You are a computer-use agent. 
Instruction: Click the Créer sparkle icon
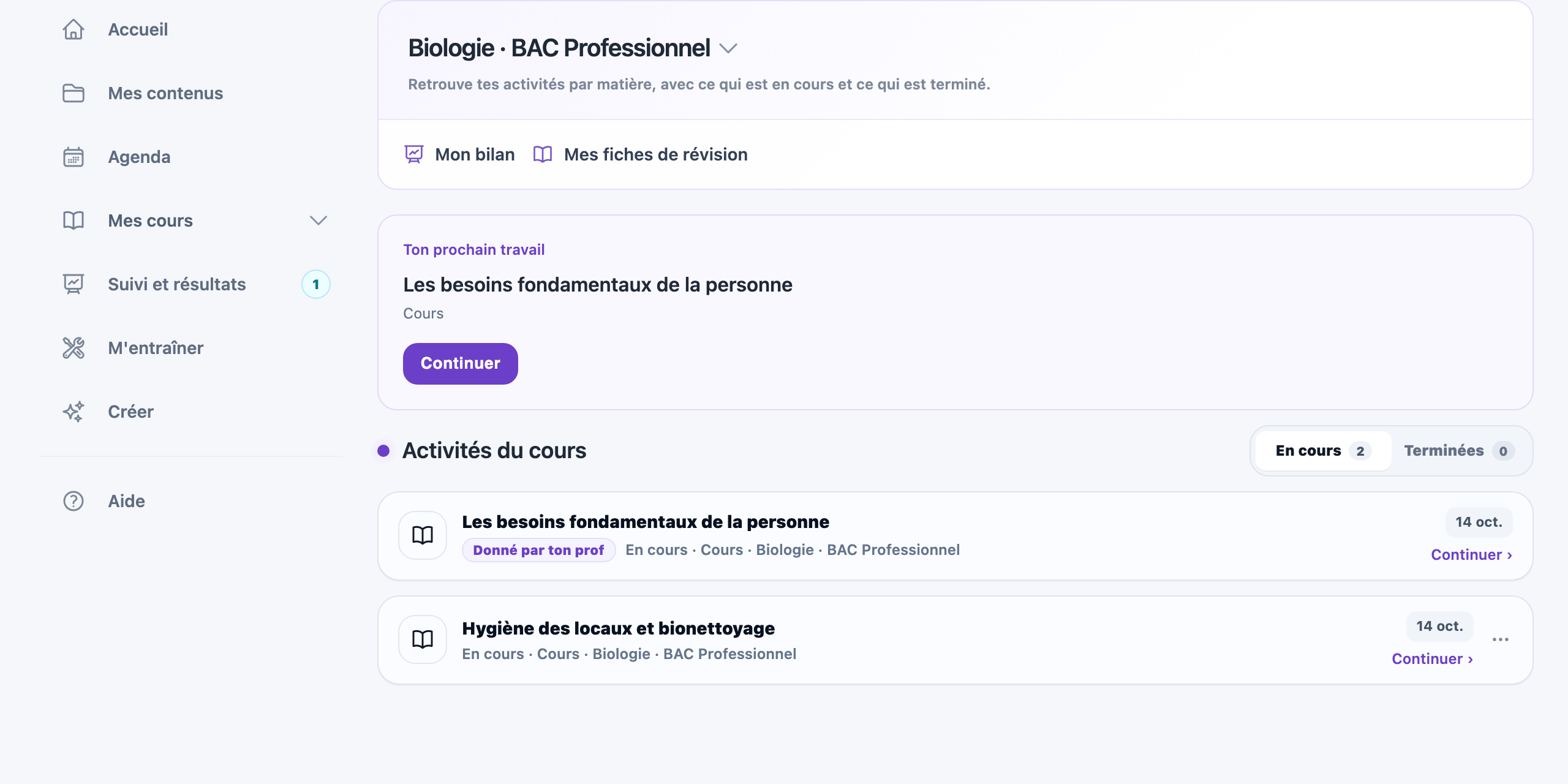pyautogui.click(x=73, y=412)
